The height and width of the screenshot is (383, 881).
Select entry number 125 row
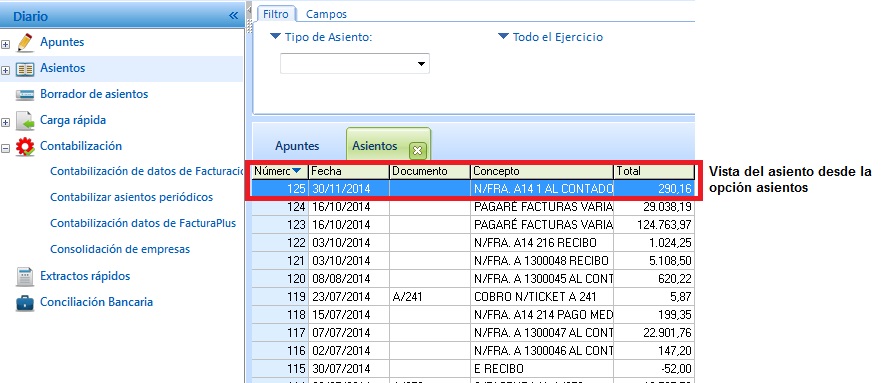(473, 189)
